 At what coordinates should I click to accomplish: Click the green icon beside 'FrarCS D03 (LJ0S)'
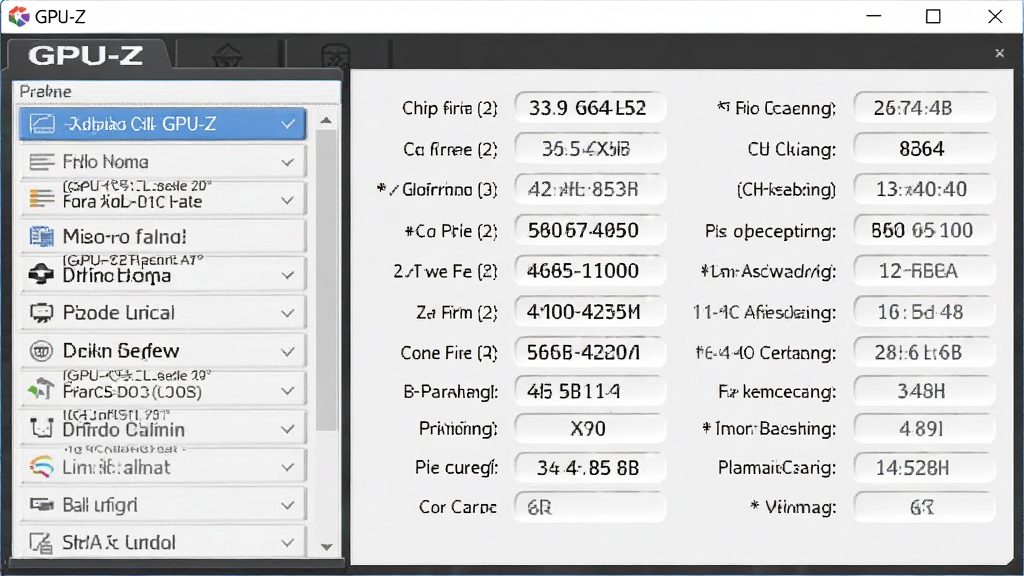tap(41, 389)
